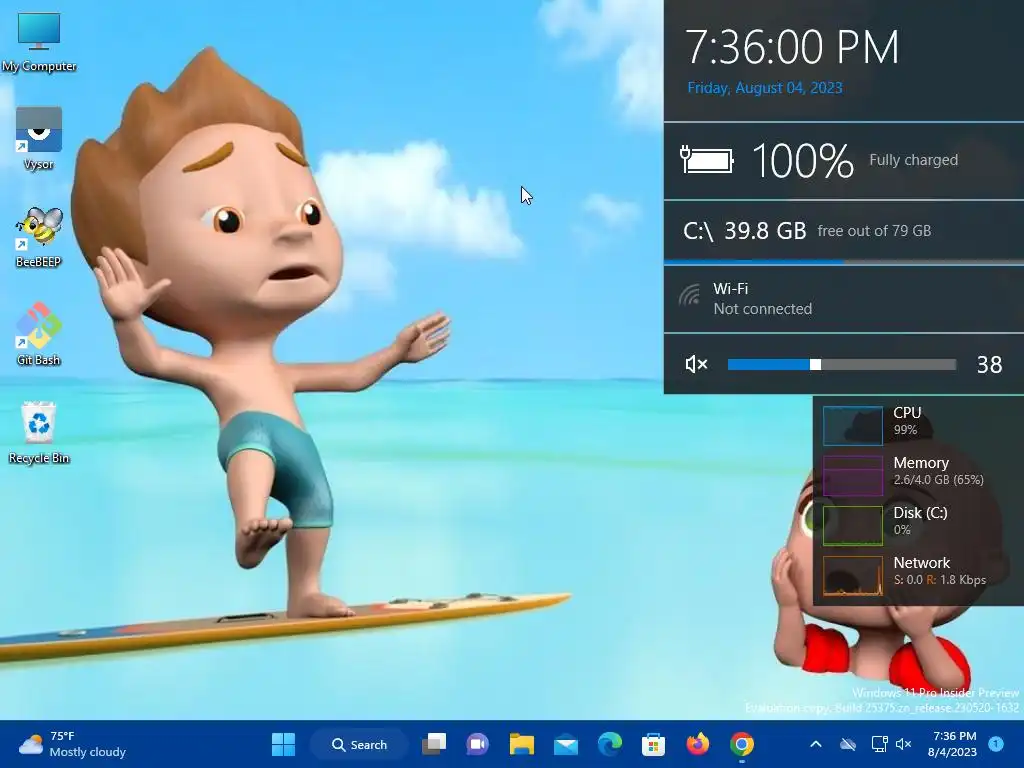Click the muted volume tray icon
The height and width of the screenshot is (768, 1024).
[x=903, y=744]
